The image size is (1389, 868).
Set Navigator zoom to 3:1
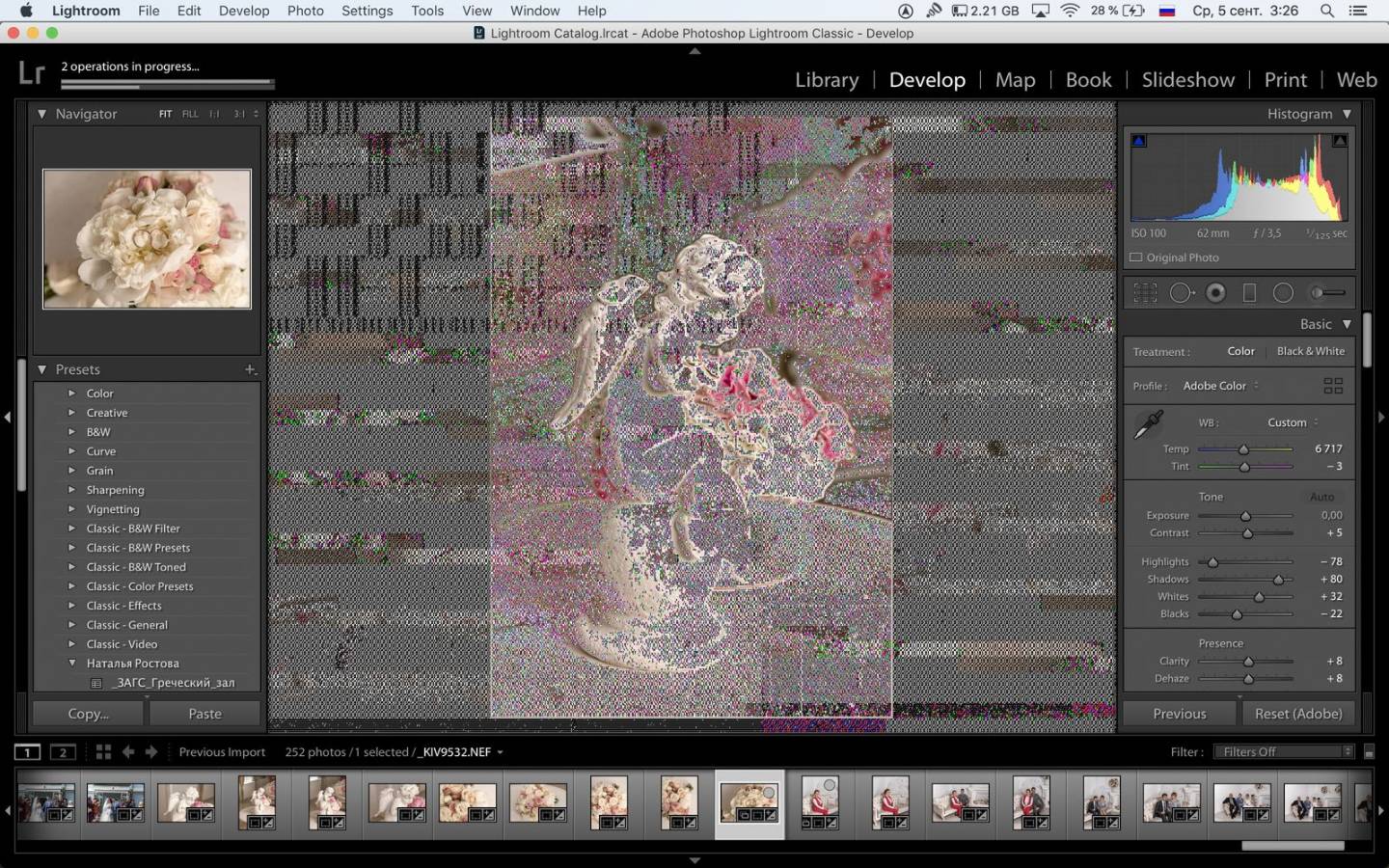[239, 114]
